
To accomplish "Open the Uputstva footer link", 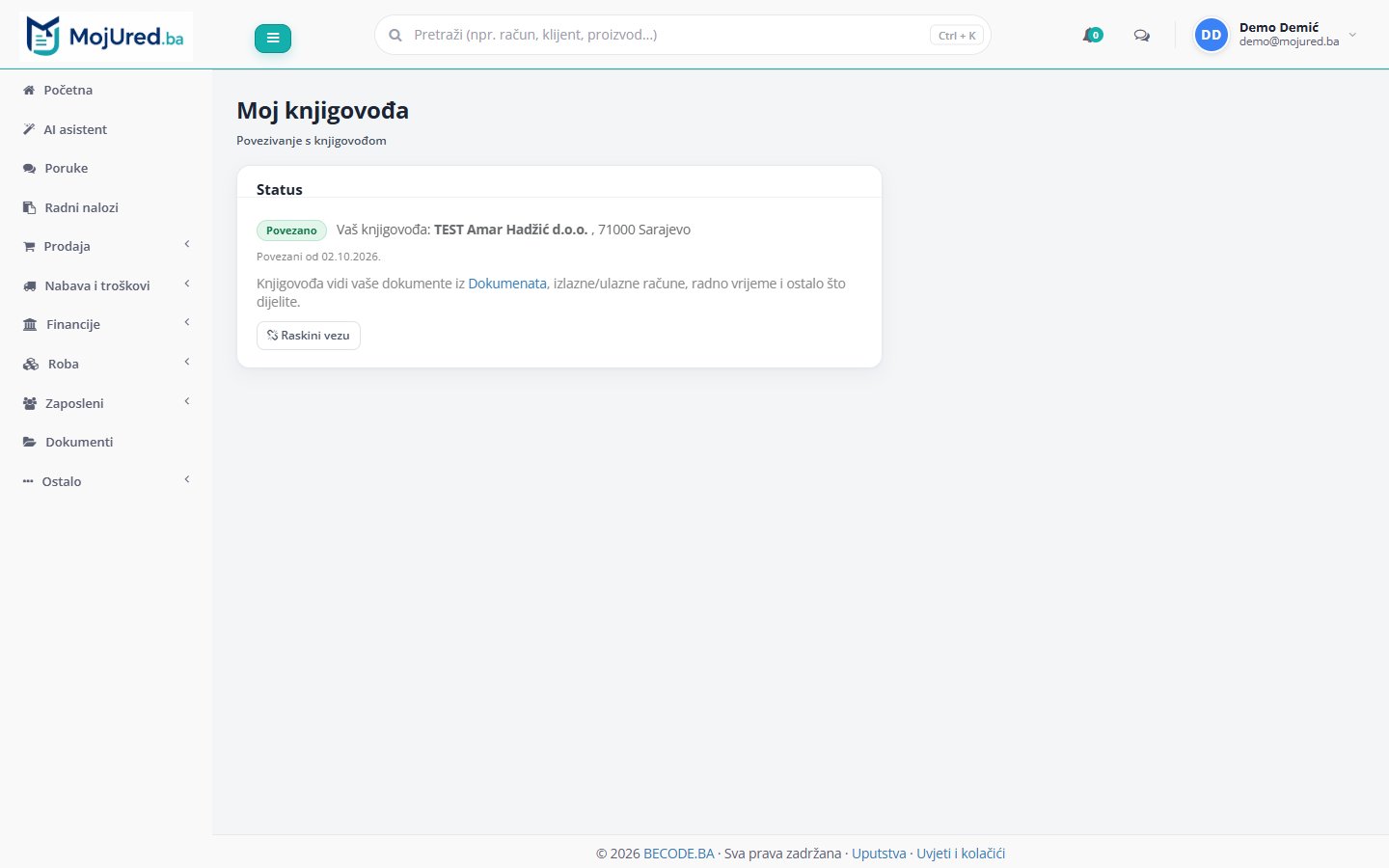I will click(879, 854).
